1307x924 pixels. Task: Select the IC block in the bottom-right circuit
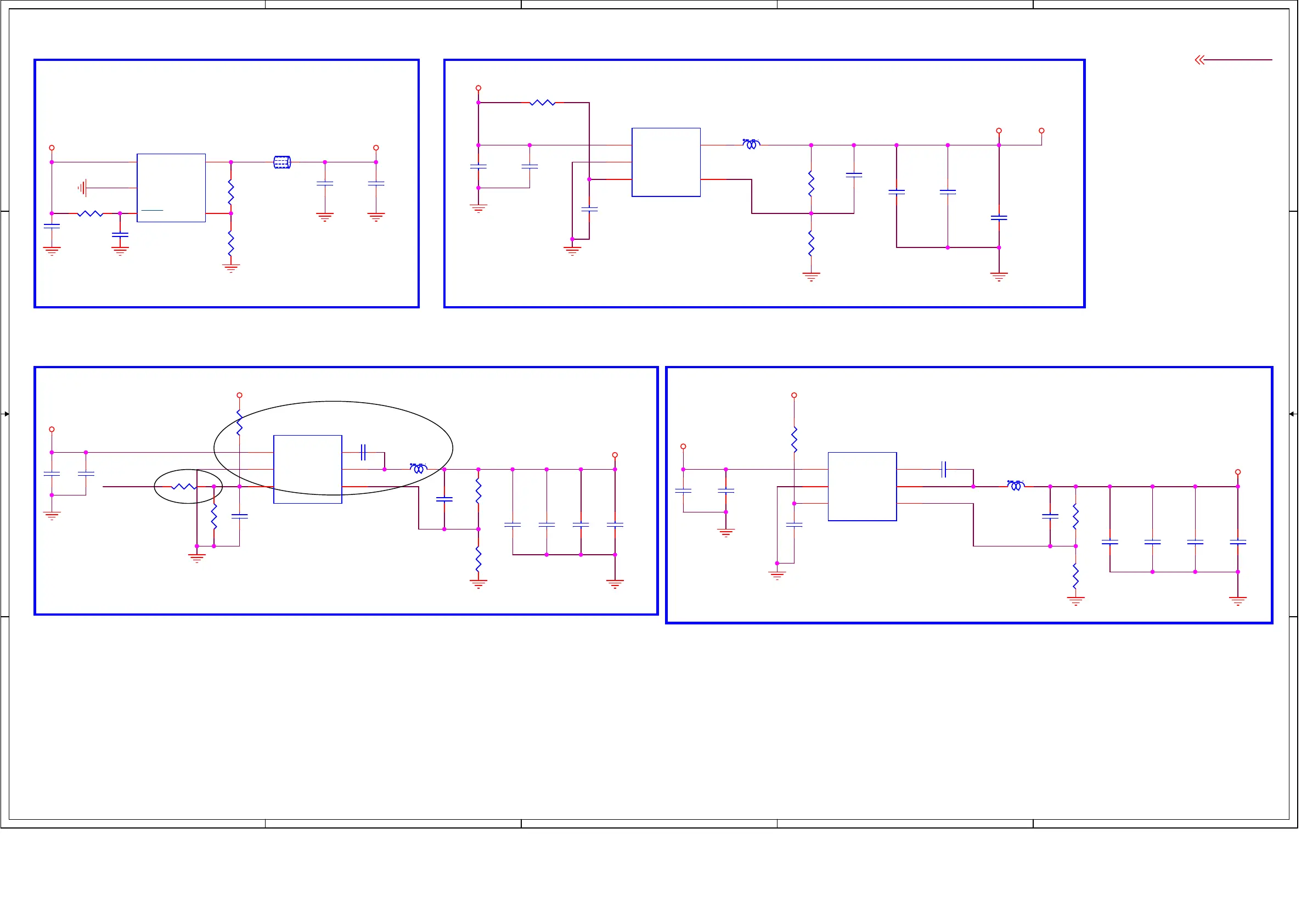pos(863,487)
